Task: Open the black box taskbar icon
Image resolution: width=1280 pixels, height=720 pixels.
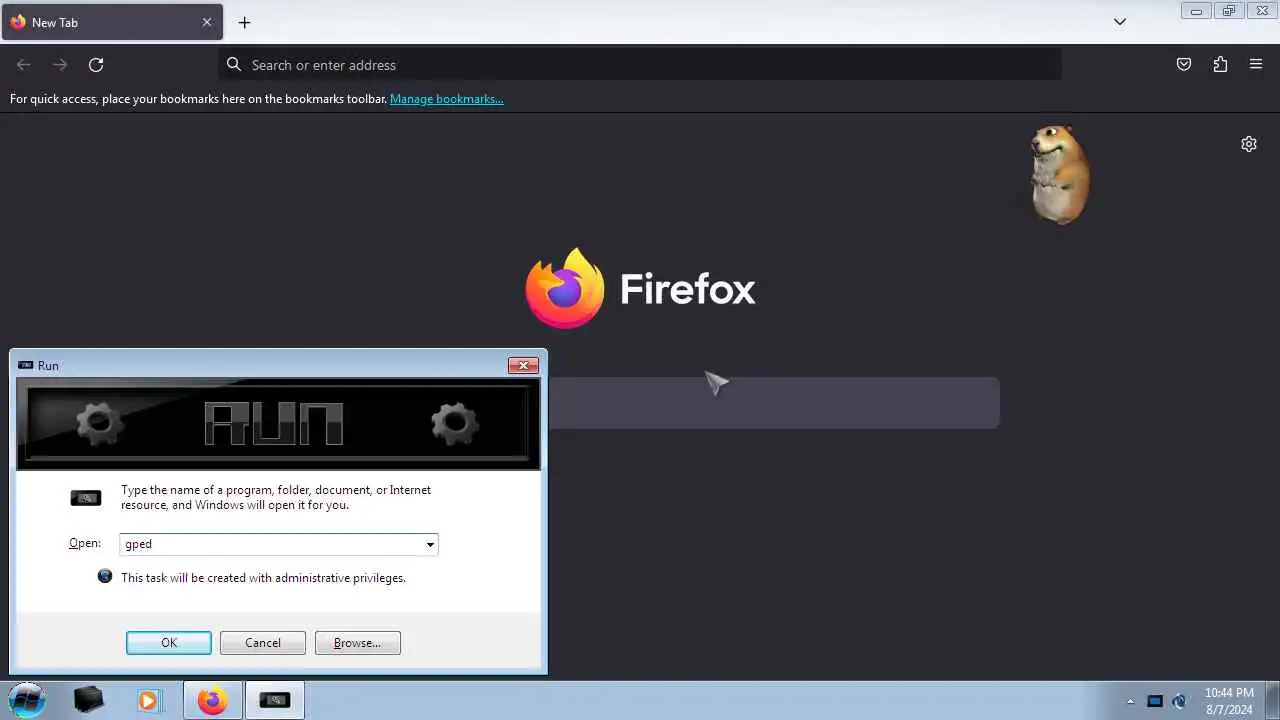Action: click(89, 700)
